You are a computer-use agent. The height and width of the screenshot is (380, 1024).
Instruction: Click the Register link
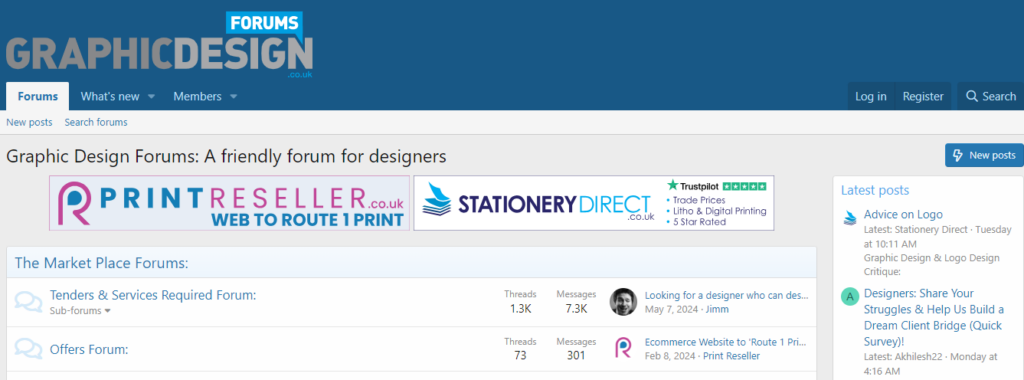[x=923, y=96]
